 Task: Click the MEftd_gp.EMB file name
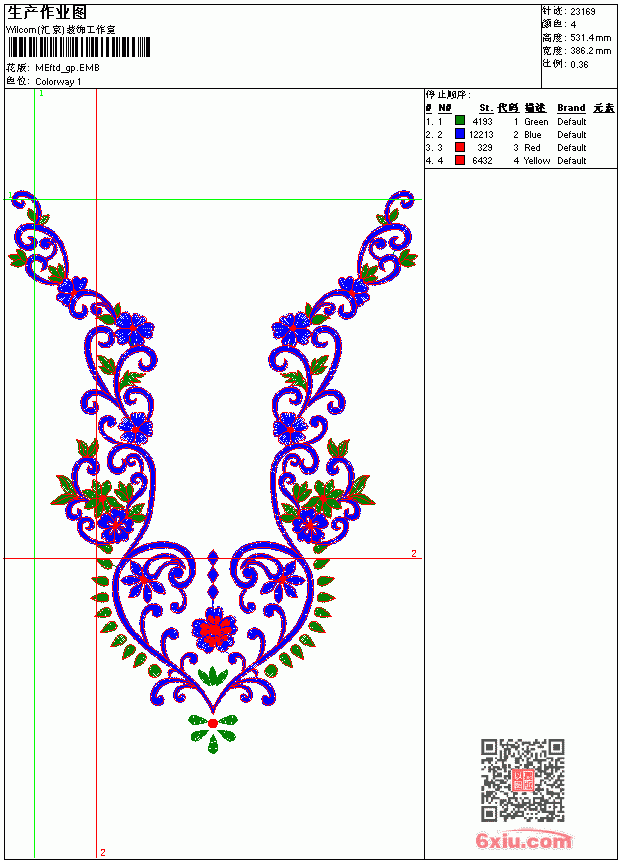click(67, 68)
